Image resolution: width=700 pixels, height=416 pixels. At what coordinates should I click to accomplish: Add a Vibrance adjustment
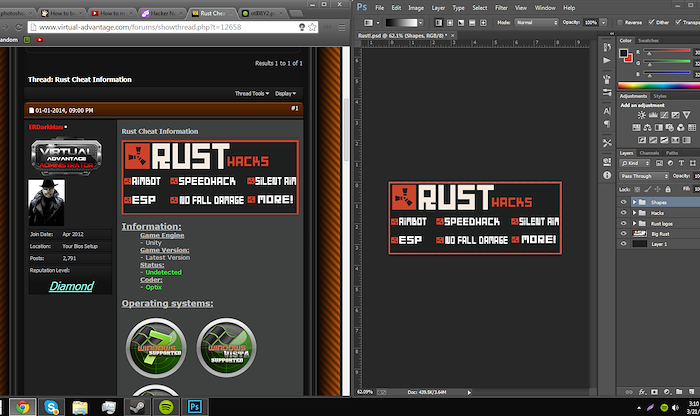pyautogui.click(x=687, y=115)
